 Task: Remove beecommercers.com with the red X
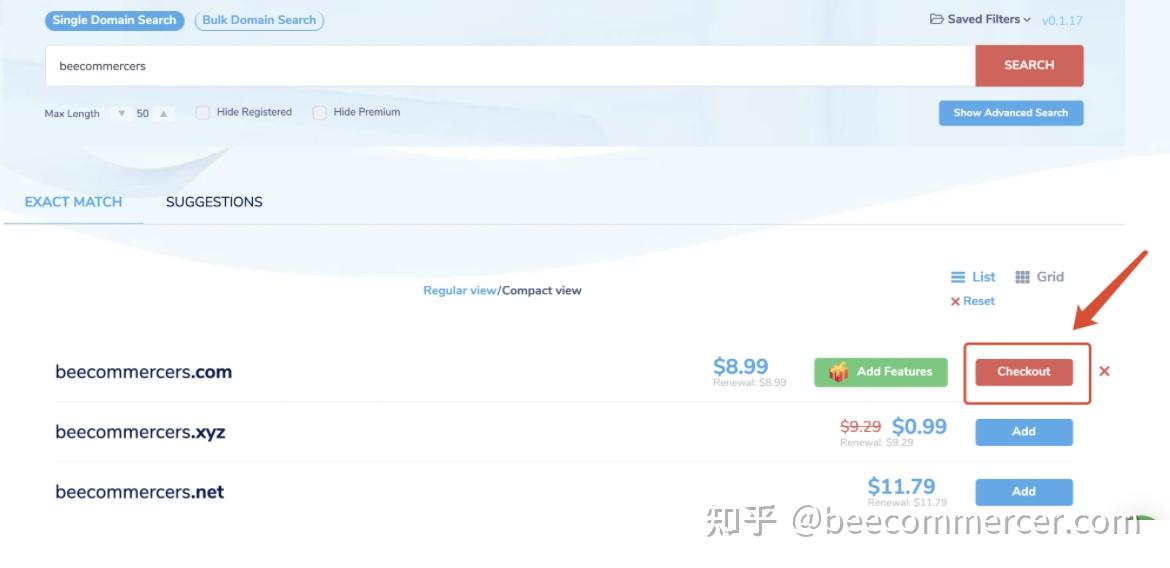coord(1104,371)
